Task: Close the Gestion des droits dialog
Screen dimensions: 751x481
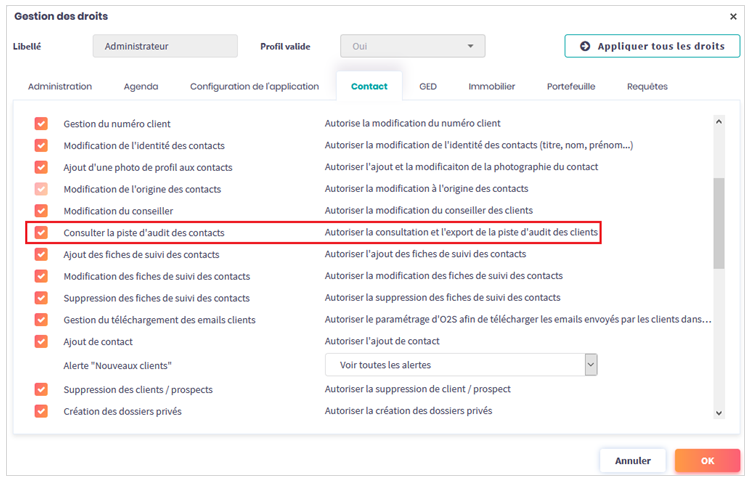Action: point(733,16)
